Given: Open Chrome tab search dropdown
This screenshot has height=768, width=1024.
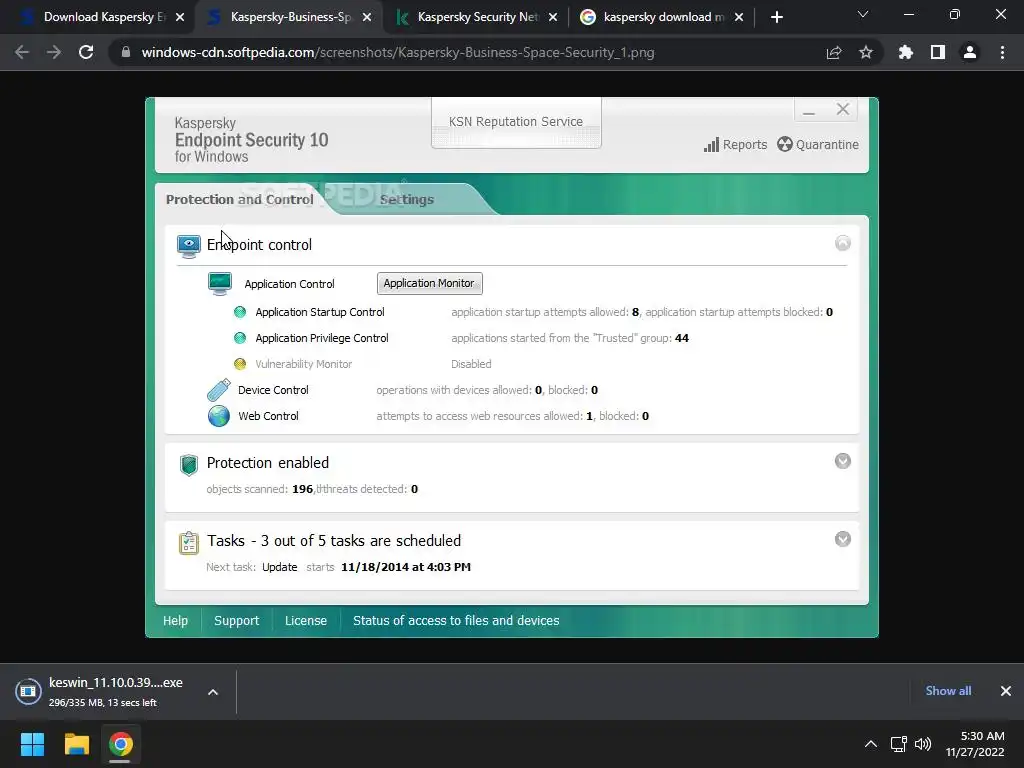Looking at the screenshot, I should point(863,14).
